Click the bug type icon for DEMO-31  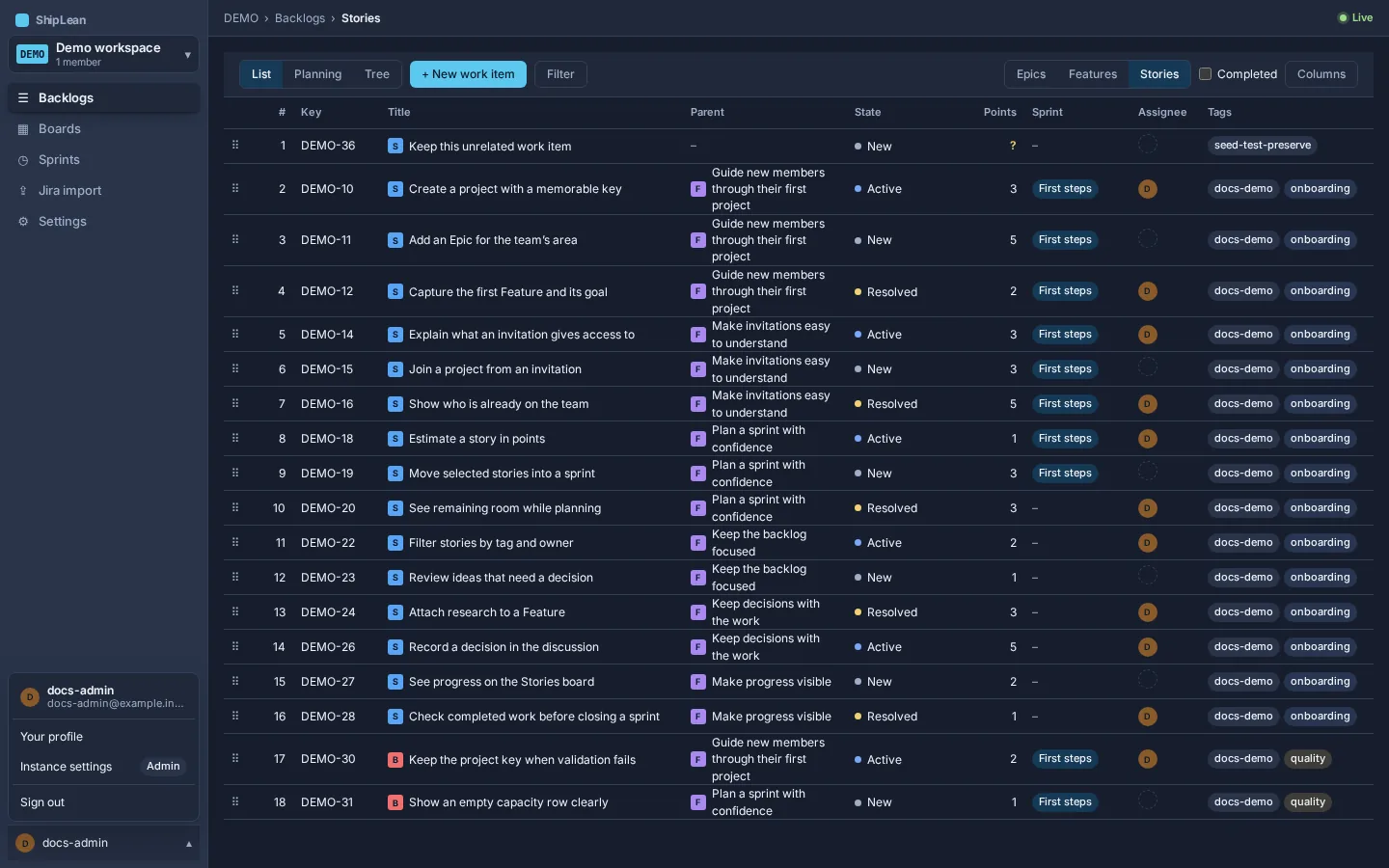pos(395,802)
